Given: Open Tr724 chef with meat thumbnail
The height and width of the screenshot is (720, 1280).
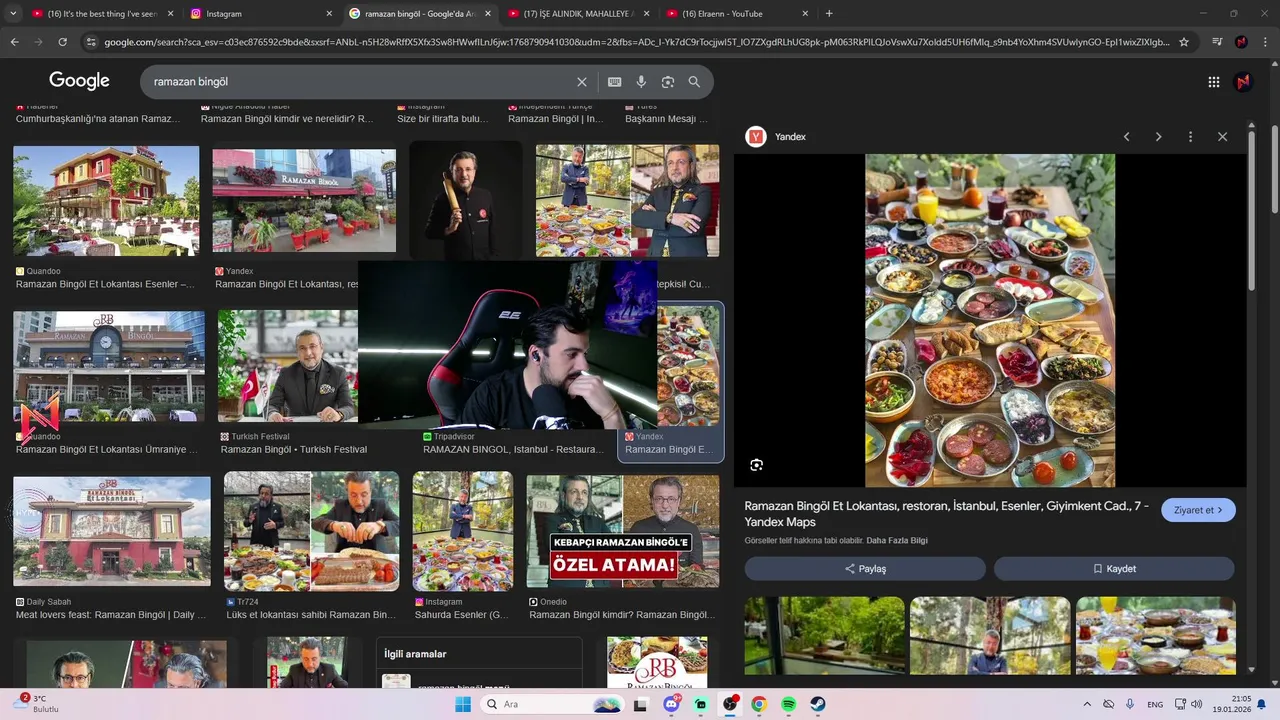Looking at the screenshot, I should (311, 531).
